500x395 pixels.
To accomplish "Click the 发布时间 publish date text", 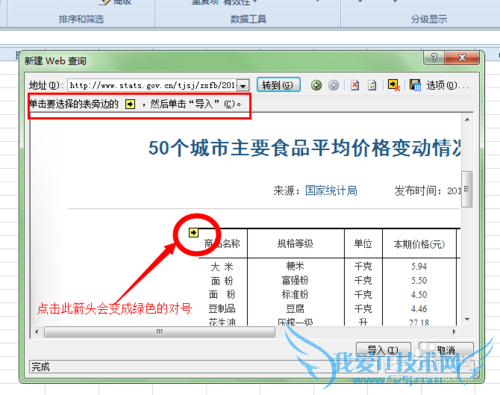I will point(428,191).
